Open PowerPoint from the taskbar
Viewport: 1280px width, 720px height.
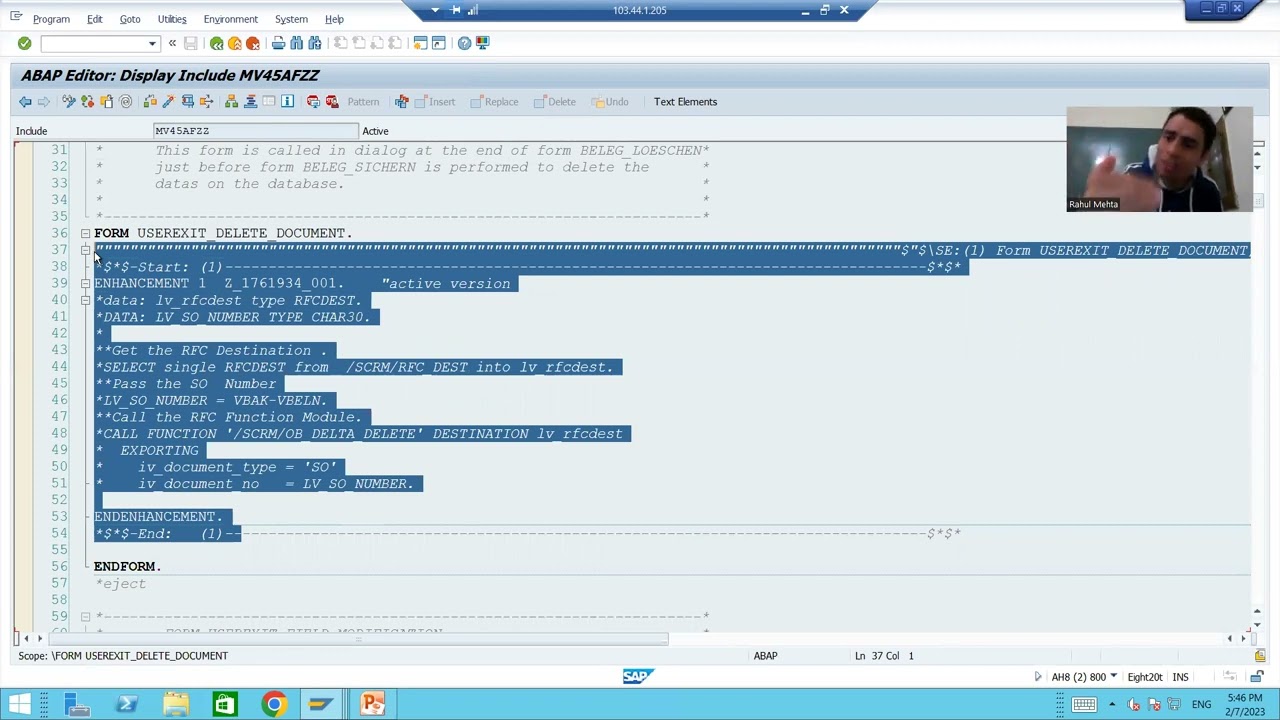pos(372,705)
